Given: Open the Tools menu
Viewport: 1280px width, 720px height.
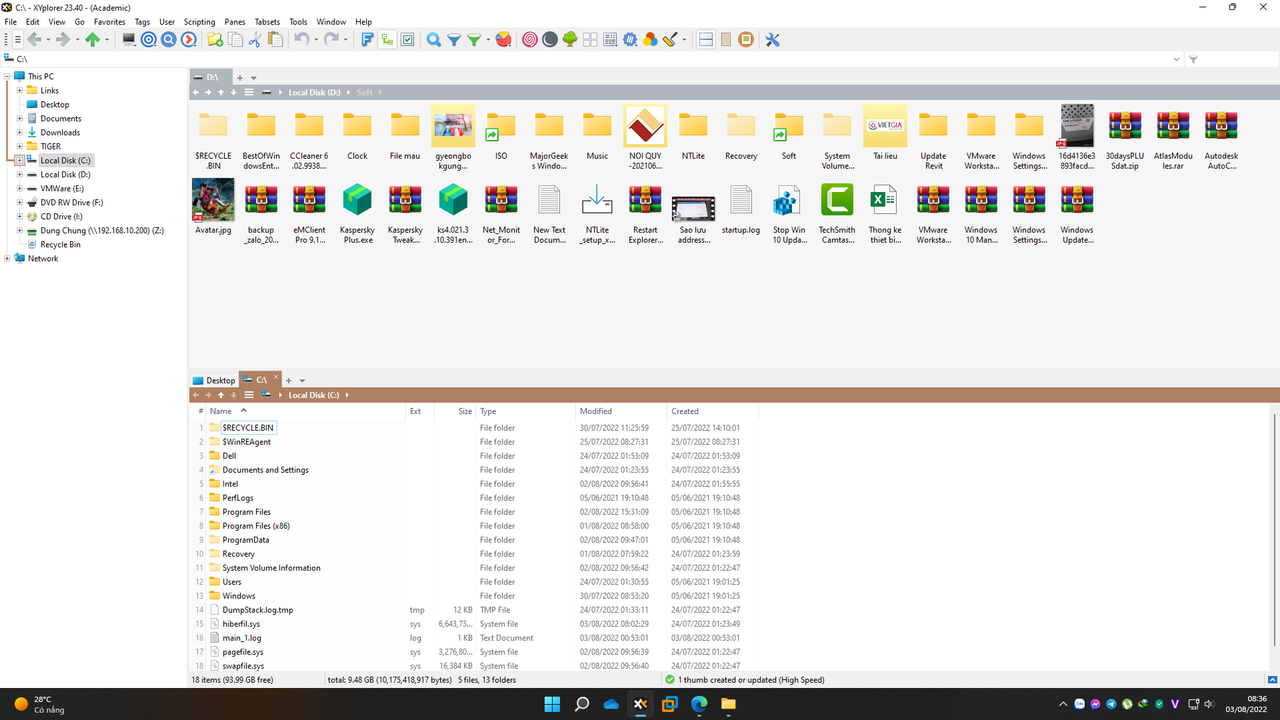Looking at the screenshot, I should pyautogui.click(x=297, y=21).
